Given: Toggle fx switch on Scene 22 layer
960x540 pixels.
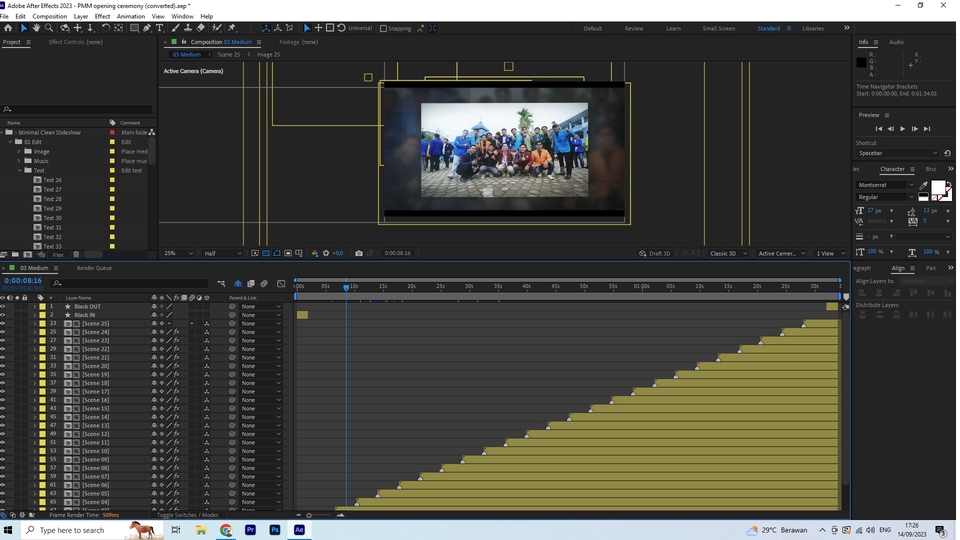Looking at the screenshot, I should [x=176, y=349].
